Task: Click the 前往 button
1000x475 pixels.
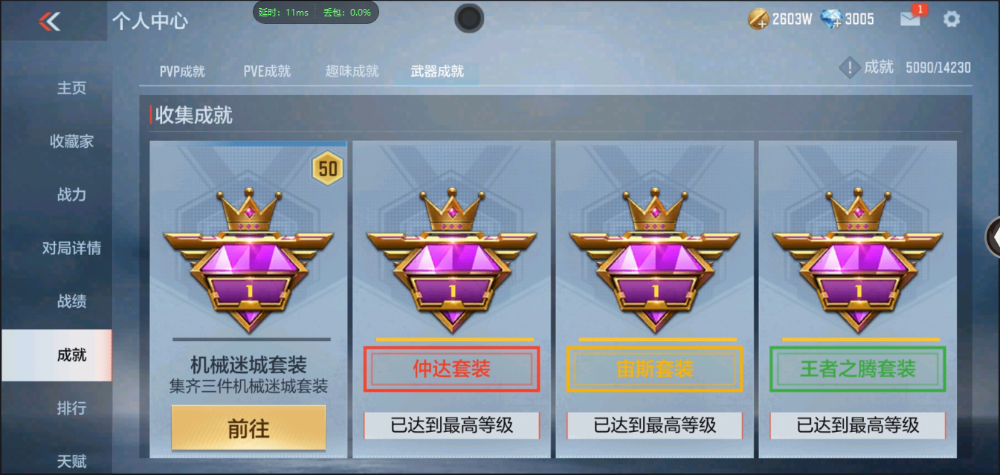Action: click(248, 428)
